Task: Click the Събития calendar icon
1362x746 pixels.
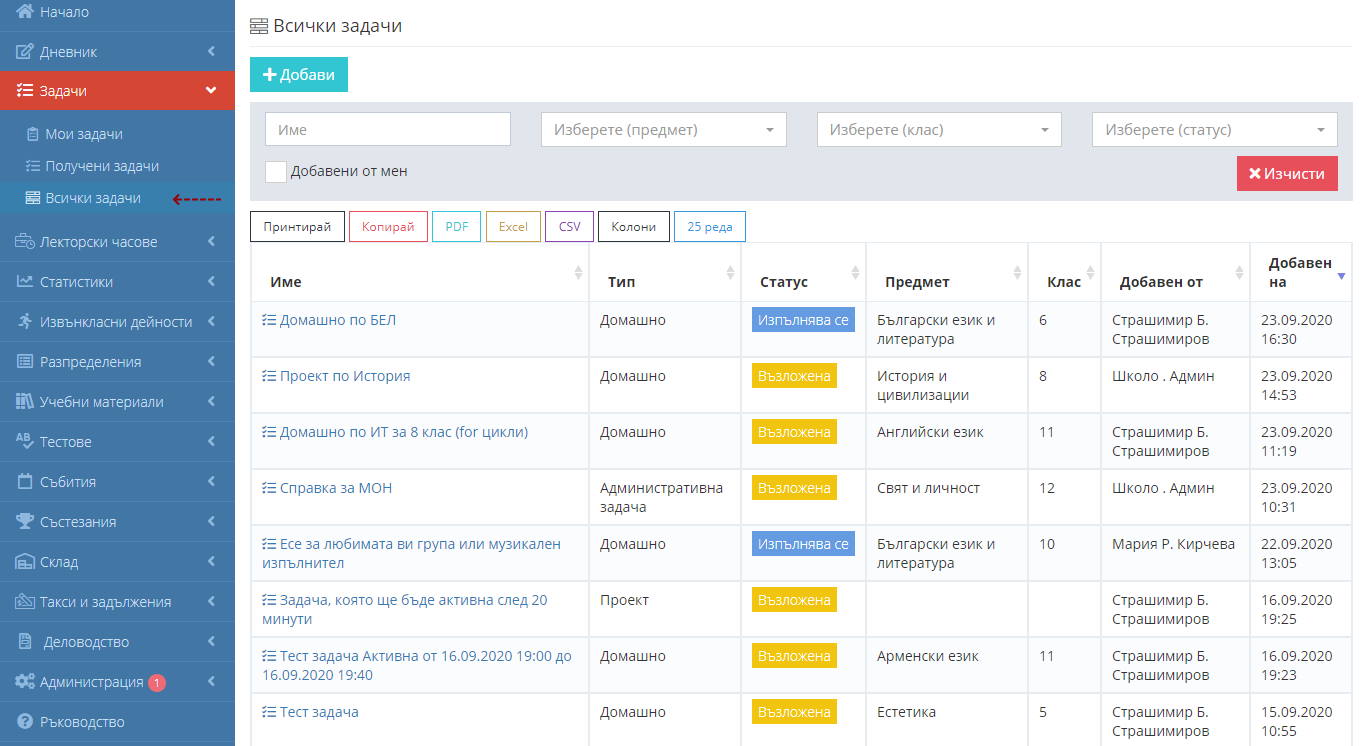Action: 23,481
